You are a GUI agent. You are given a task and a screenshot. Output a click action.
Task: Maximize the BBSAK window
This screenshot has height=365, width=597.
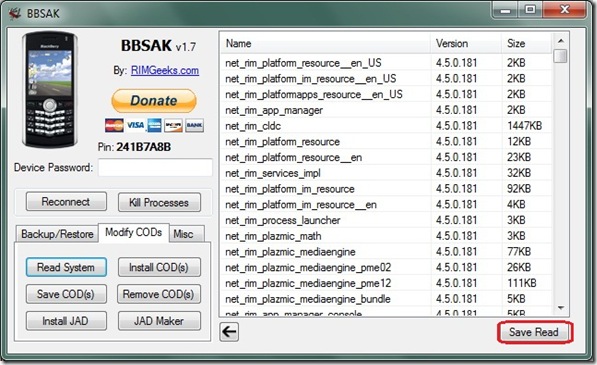pyautogui.click(x=530, y=10)
